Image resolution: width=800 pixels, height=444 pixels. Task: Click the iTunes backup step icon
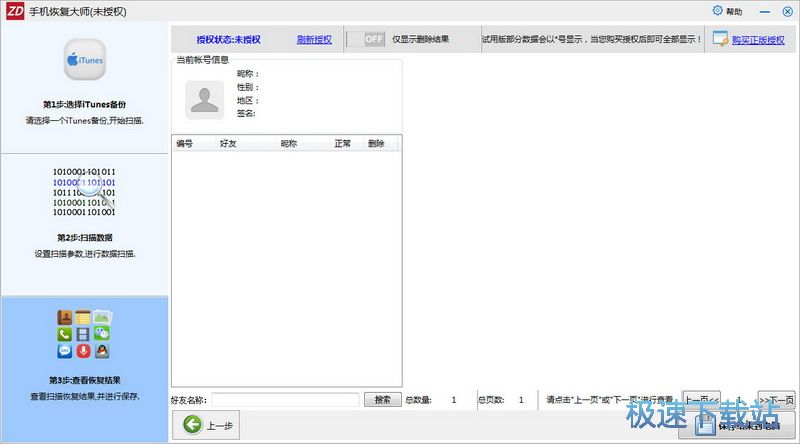84,60
